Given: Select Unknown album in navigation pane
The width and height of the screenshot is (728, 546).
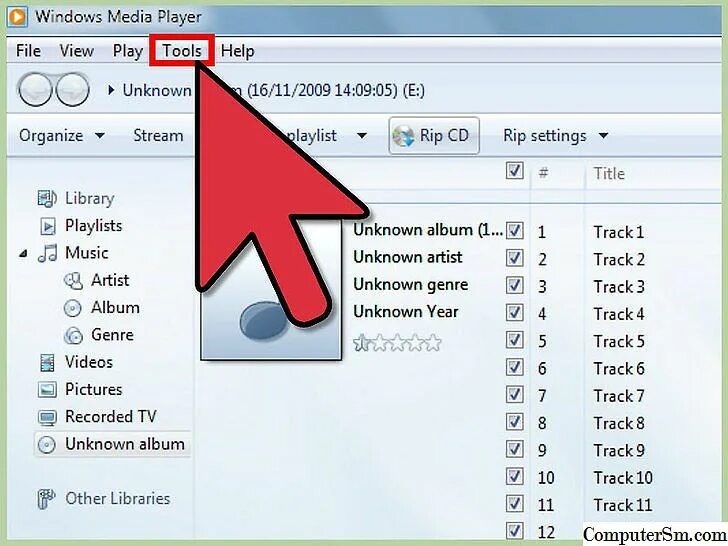Looking at the screenshot, I should [x=112, y=444].
